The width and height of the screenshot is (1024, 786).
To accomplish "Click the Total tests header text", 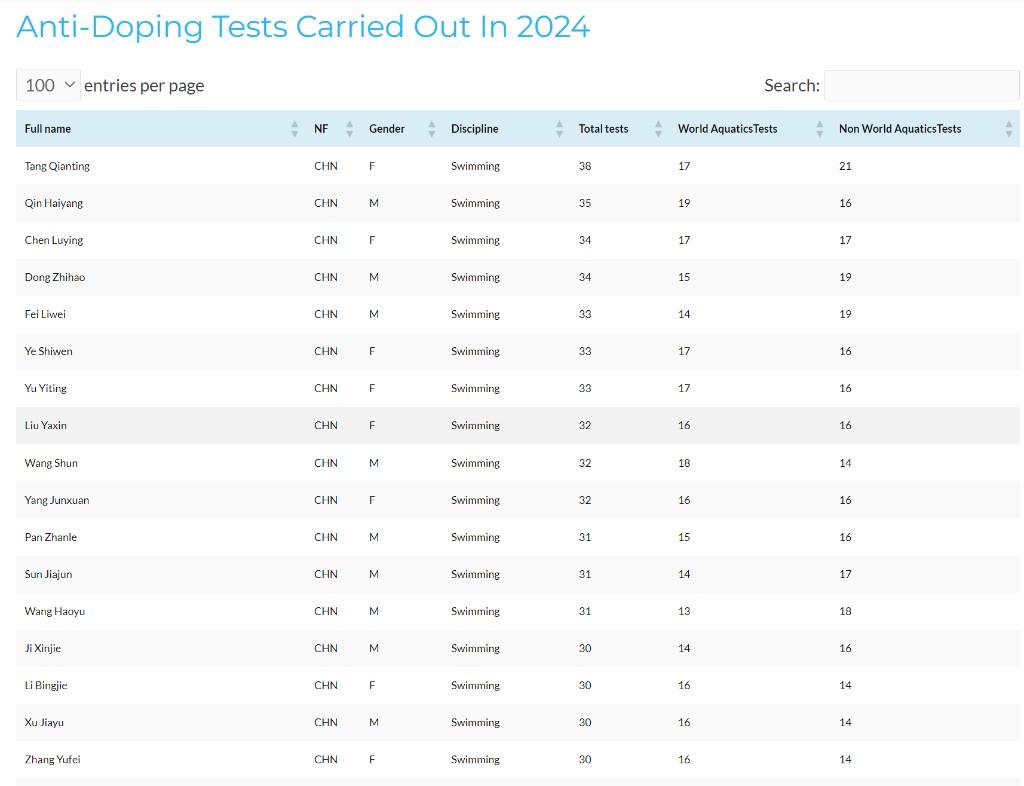I will tap(603, 129).
